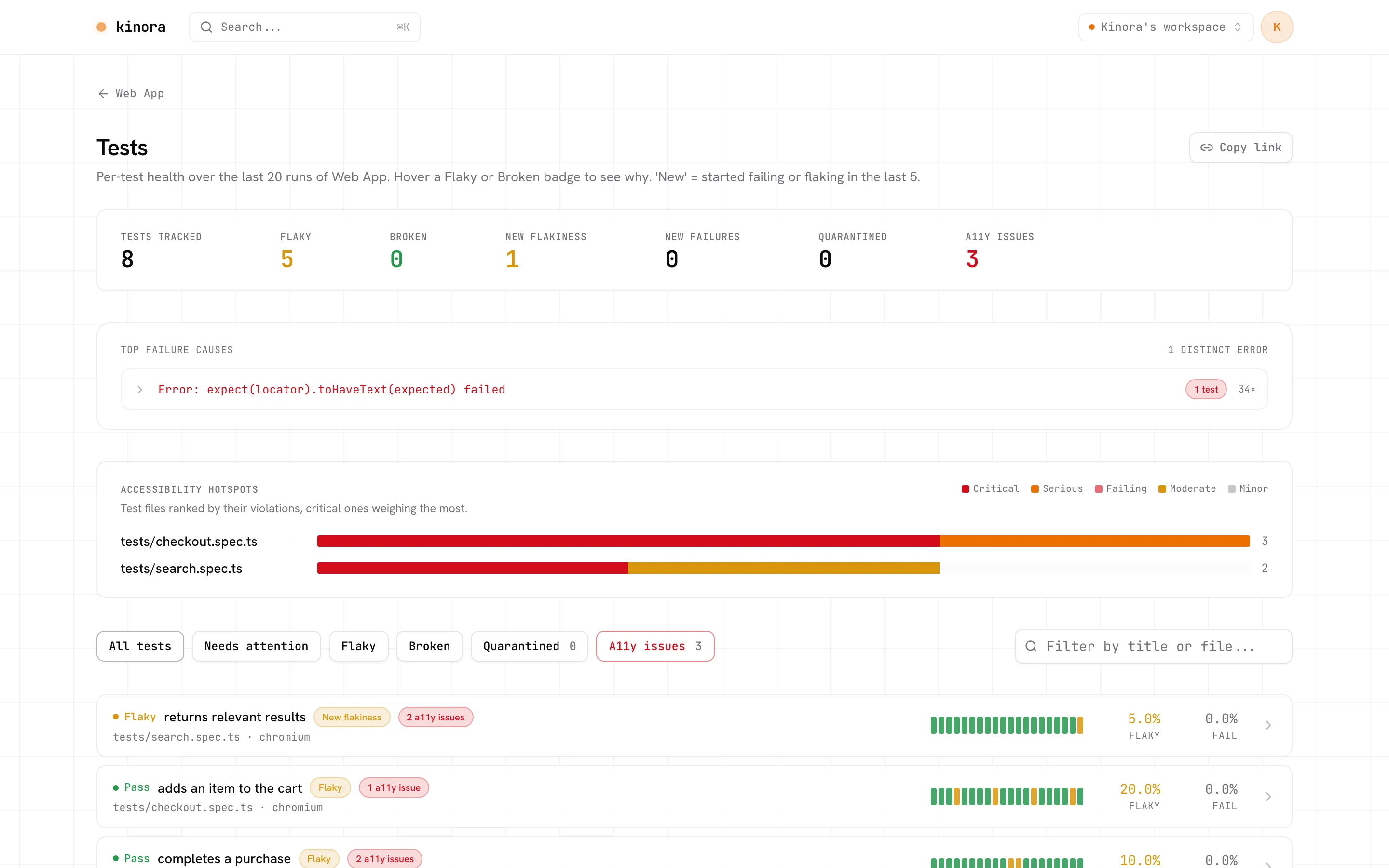Click the Failing legend marker
The image size is (1389, 868).
pos(1099,489)
